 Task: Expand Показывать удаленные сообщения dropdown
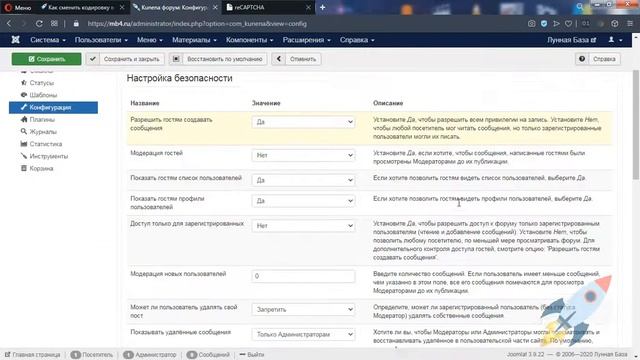point(303,335)
